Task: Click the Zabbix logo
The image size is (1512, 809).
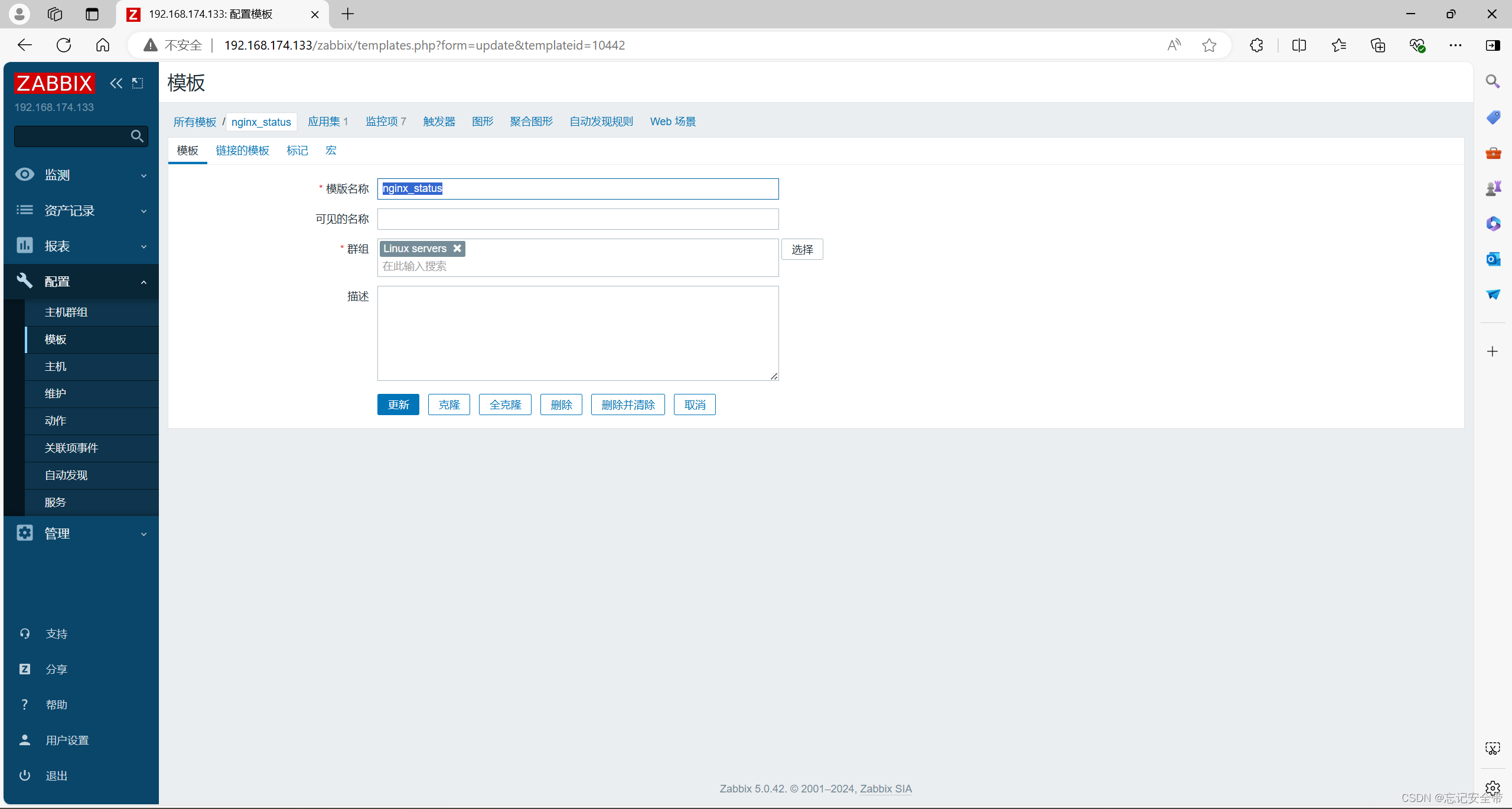Action: (x=54, y=83)
